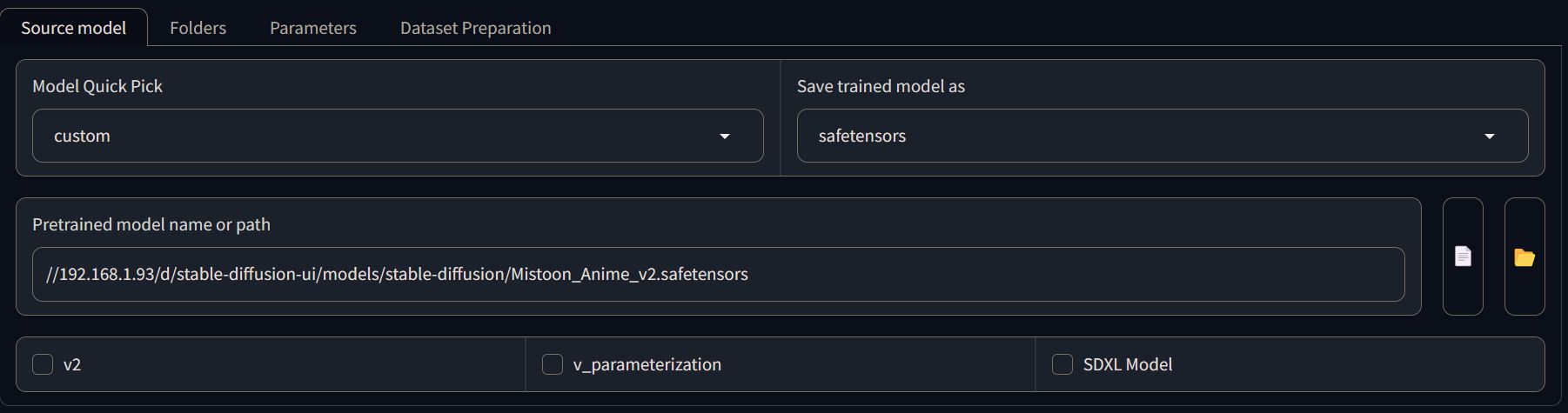Click the 'v_parameterization' label text

coord(647,364)
